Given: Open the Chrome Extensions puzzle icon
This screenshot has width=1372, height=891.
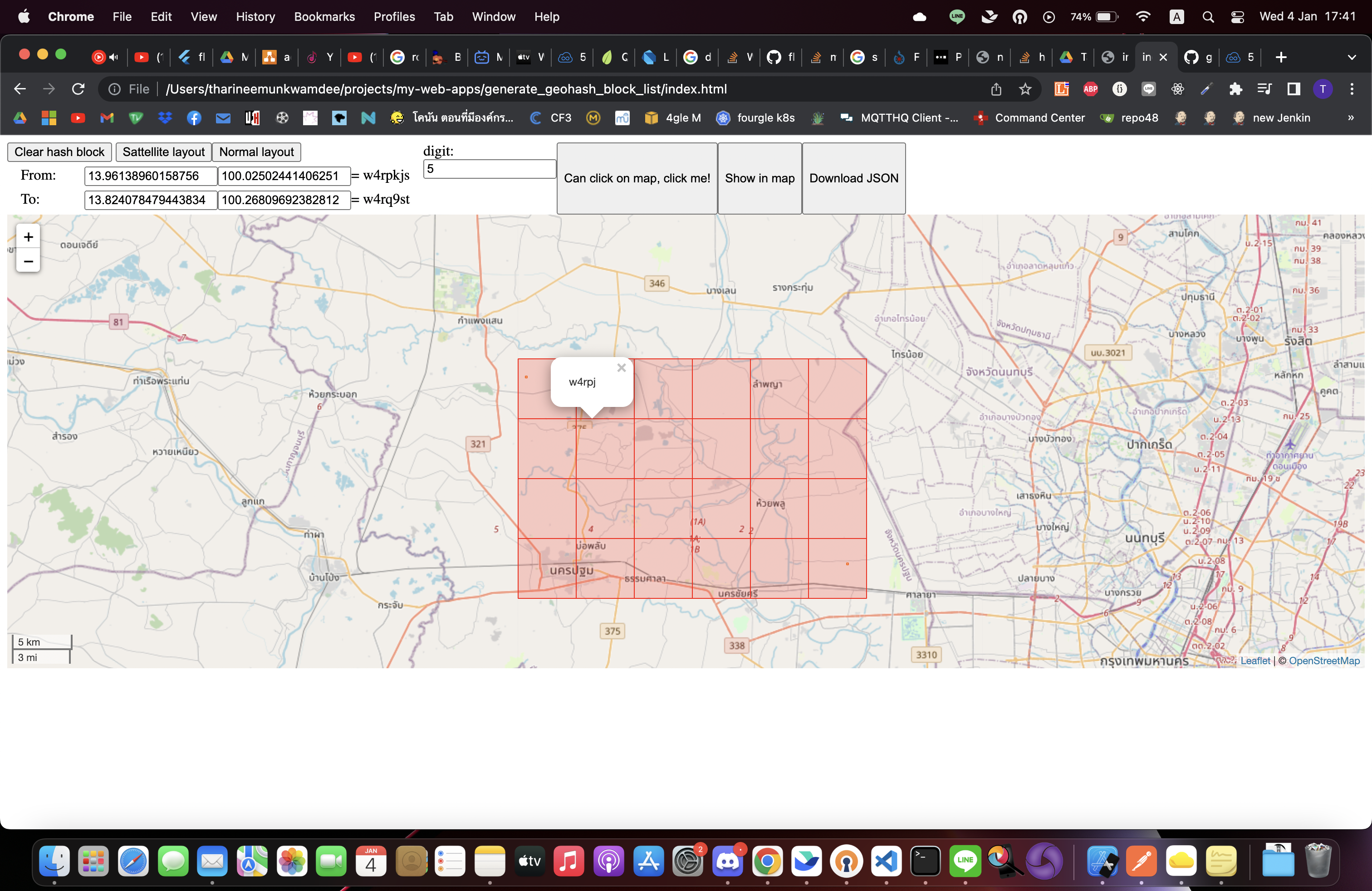Looking at the screenshot, I should pyautogui.click(x=1235, y=89).
